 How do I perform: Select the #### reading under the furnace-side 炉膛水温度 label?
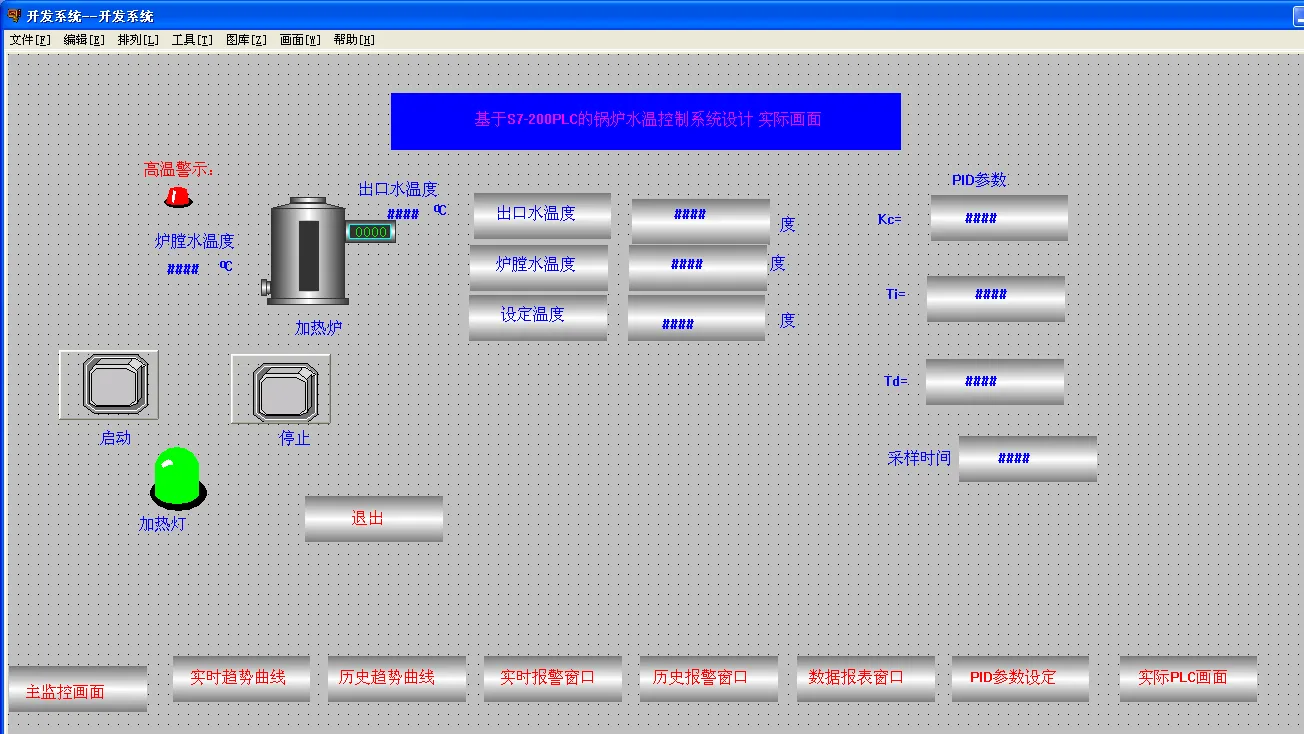click(x=183, y=269)
